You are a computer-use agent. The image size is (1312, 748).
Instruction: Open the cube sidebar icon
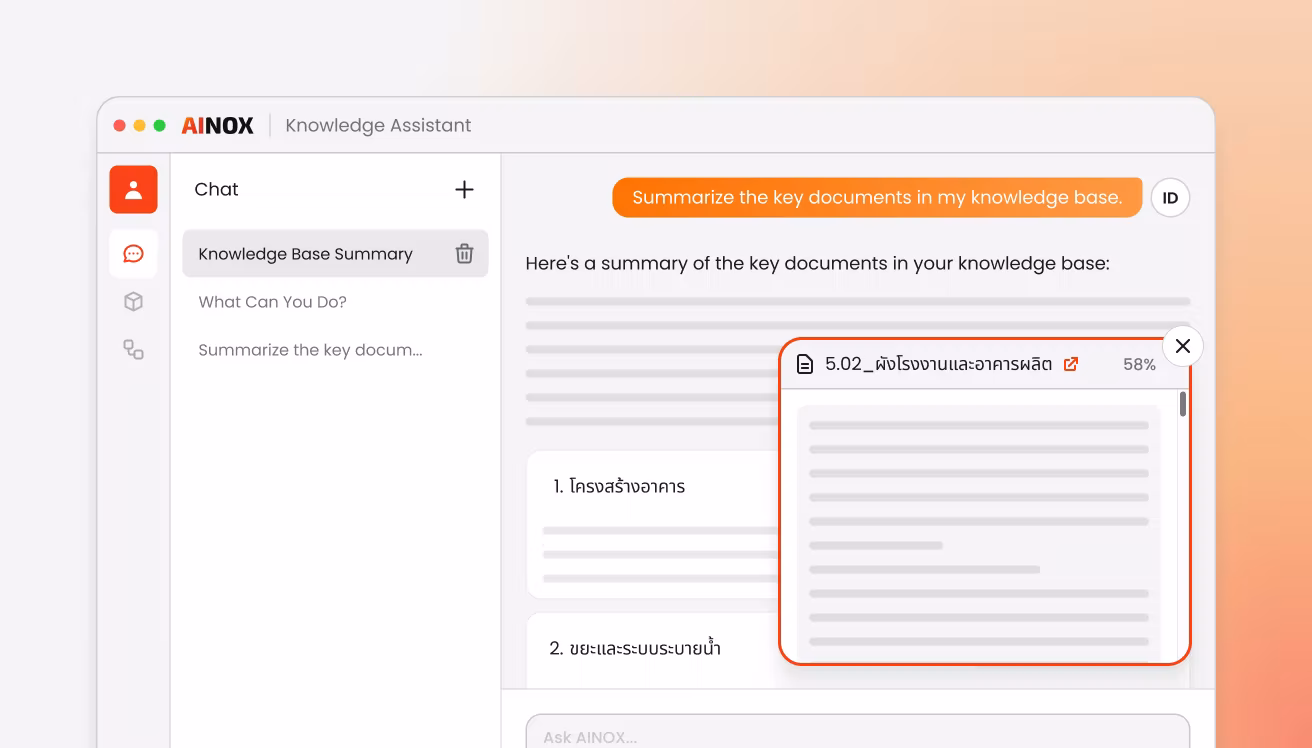[x=133, y=302]
